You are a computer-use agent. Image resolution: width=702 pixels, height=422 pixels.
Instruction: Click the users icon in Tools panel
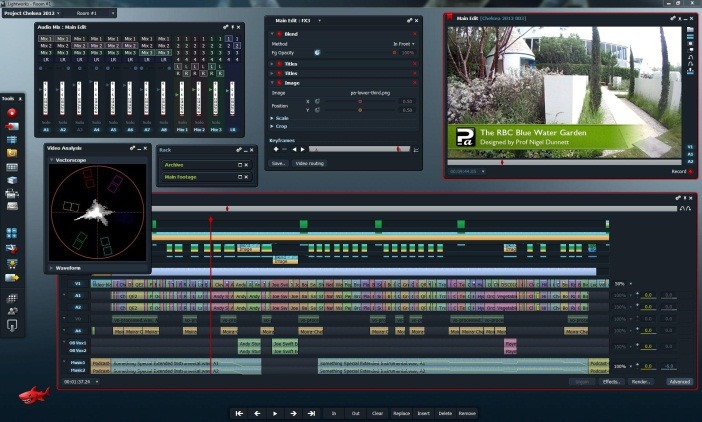click(x=12, y=311)
